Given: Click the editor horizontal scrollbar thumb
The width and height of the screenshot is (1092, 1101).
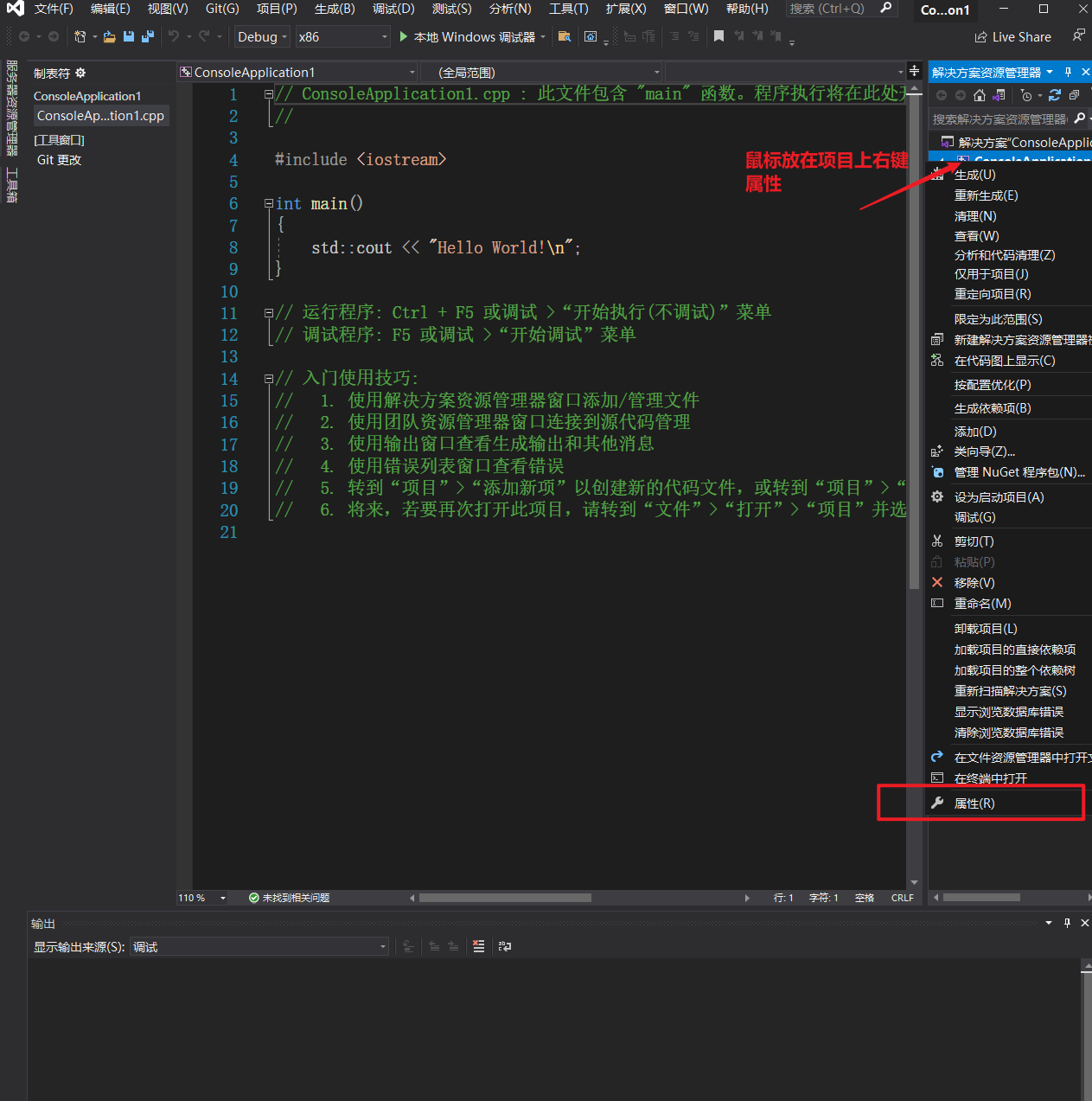Looking at the screenshot, I should 505,898.
